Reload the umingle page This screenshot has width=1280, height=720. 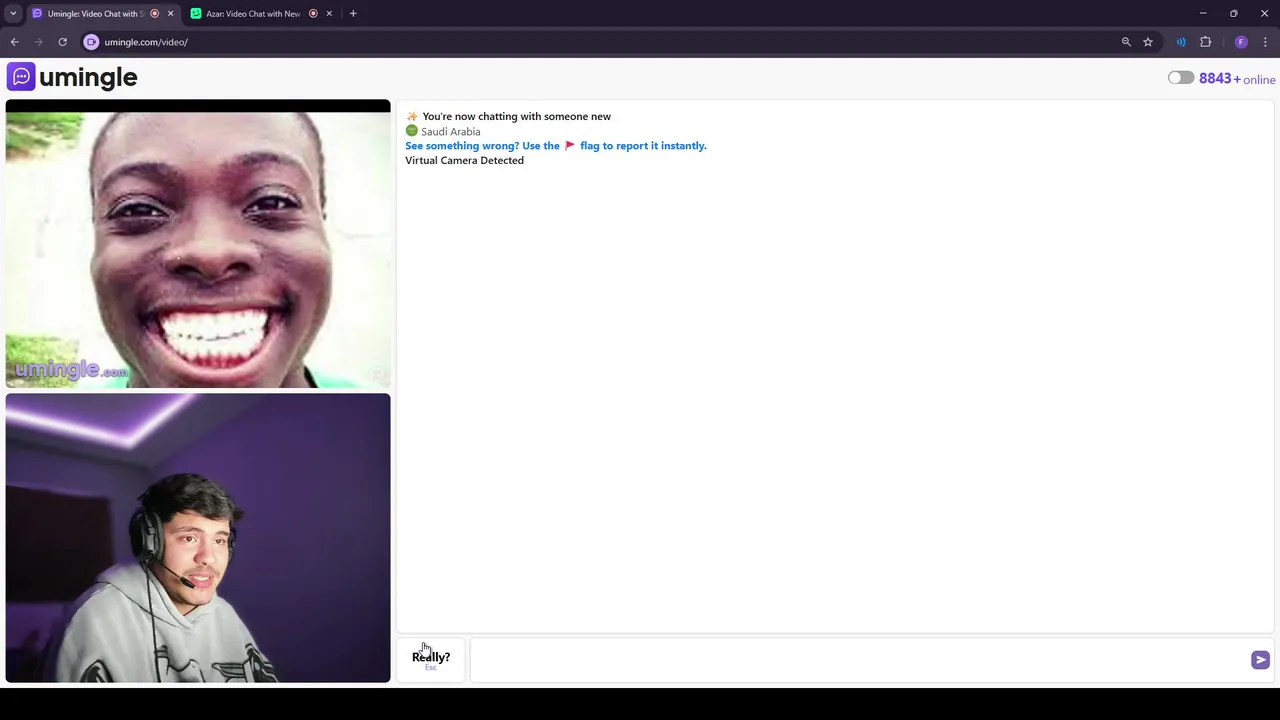(62, 42)
